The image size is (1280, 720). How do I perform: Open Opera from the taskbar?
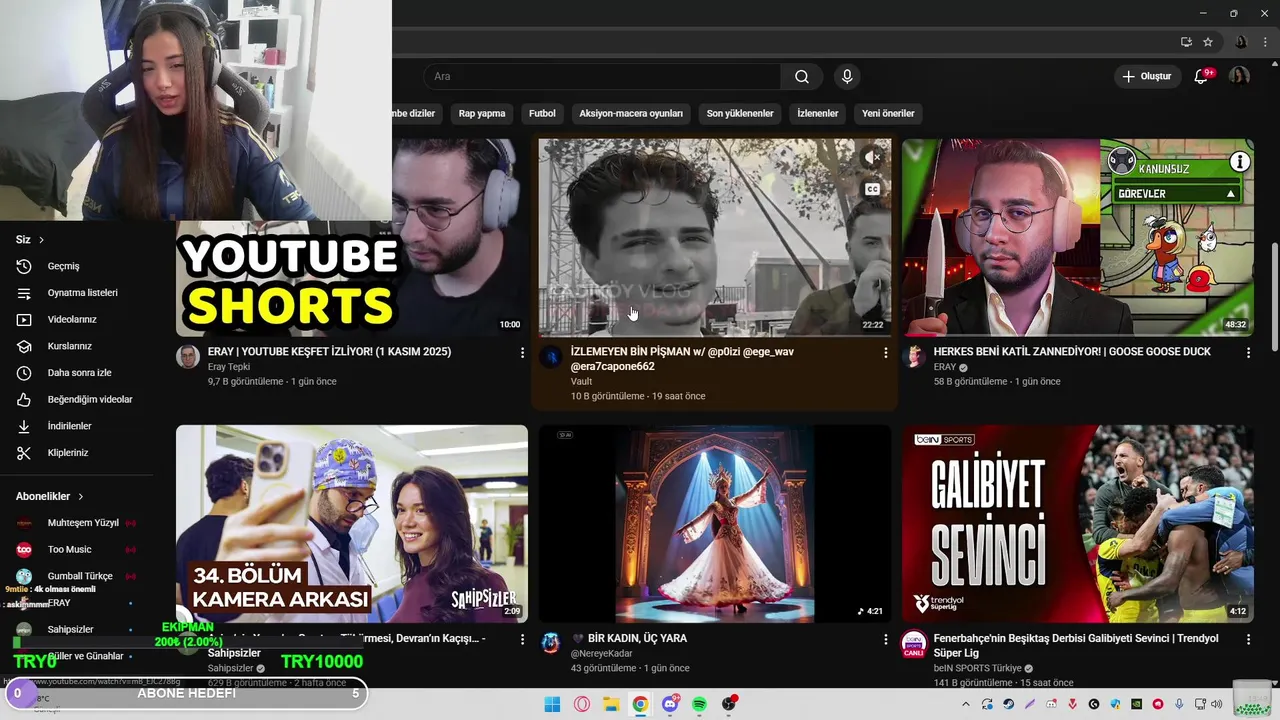pyautogui.click(x=582, y=704)
